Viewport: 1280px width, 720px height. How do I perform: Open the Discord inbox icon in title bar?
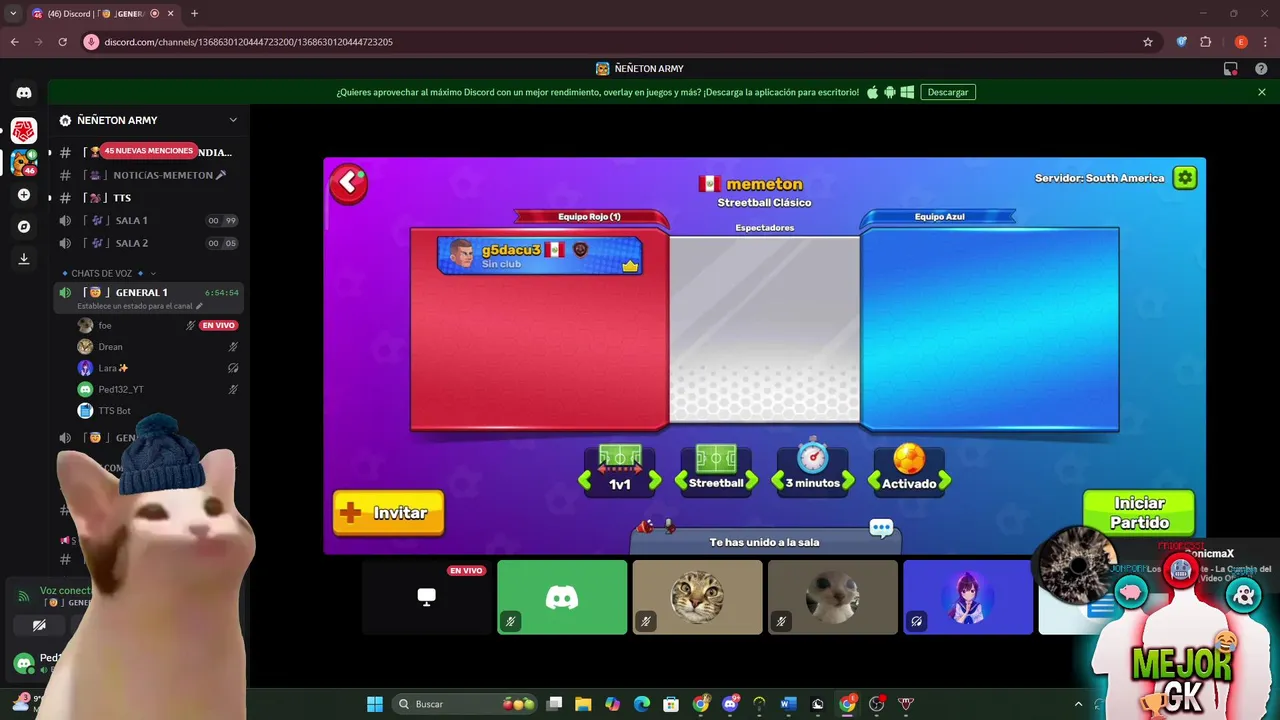click(1231, 69)
